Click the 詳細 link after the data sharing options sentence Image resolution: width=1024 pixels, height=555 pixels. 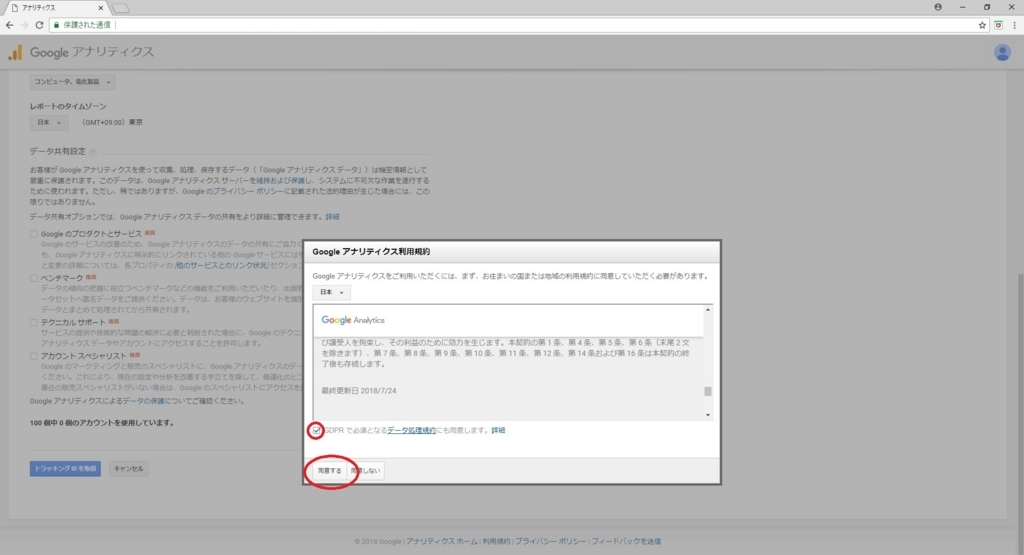coord(332,217)
